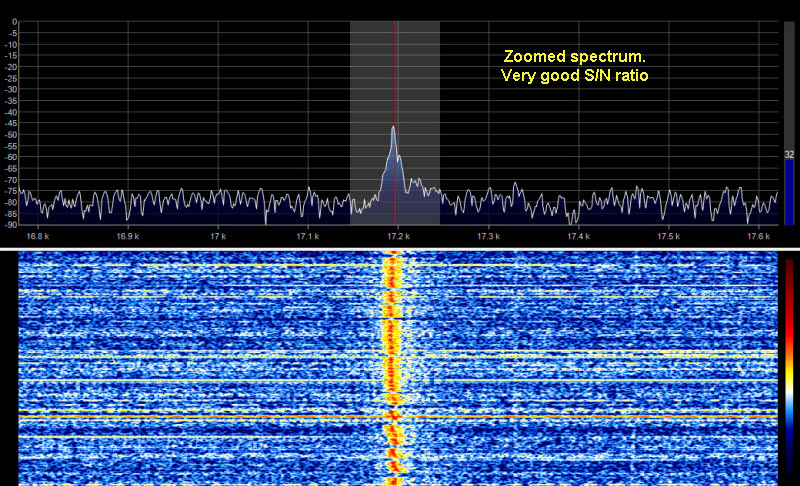
Task: Click the 17k frequency axis label
Action: pyautogui.click(x=218, y=236)
